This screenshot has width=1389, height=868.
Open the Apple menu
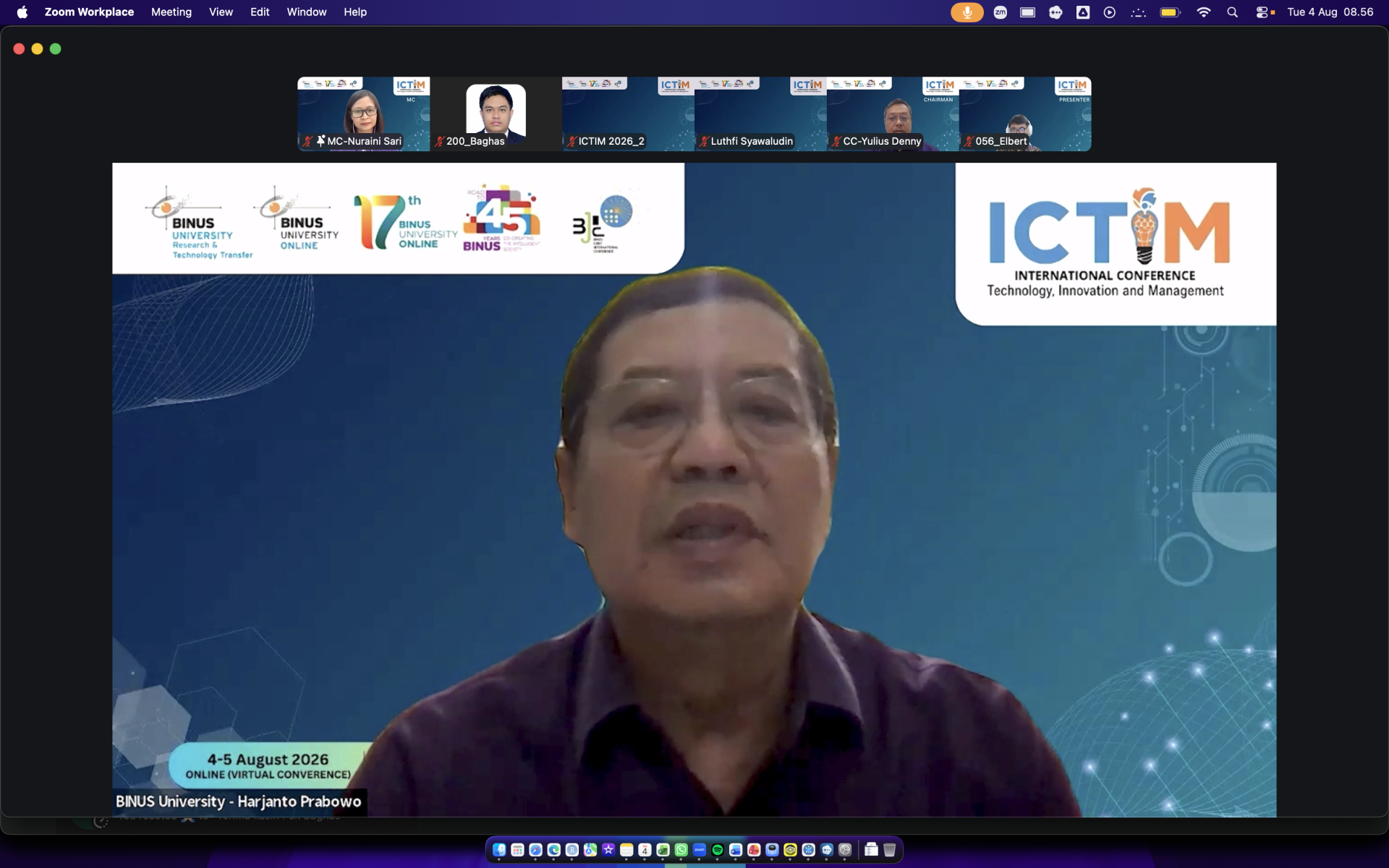pos(22,12)
